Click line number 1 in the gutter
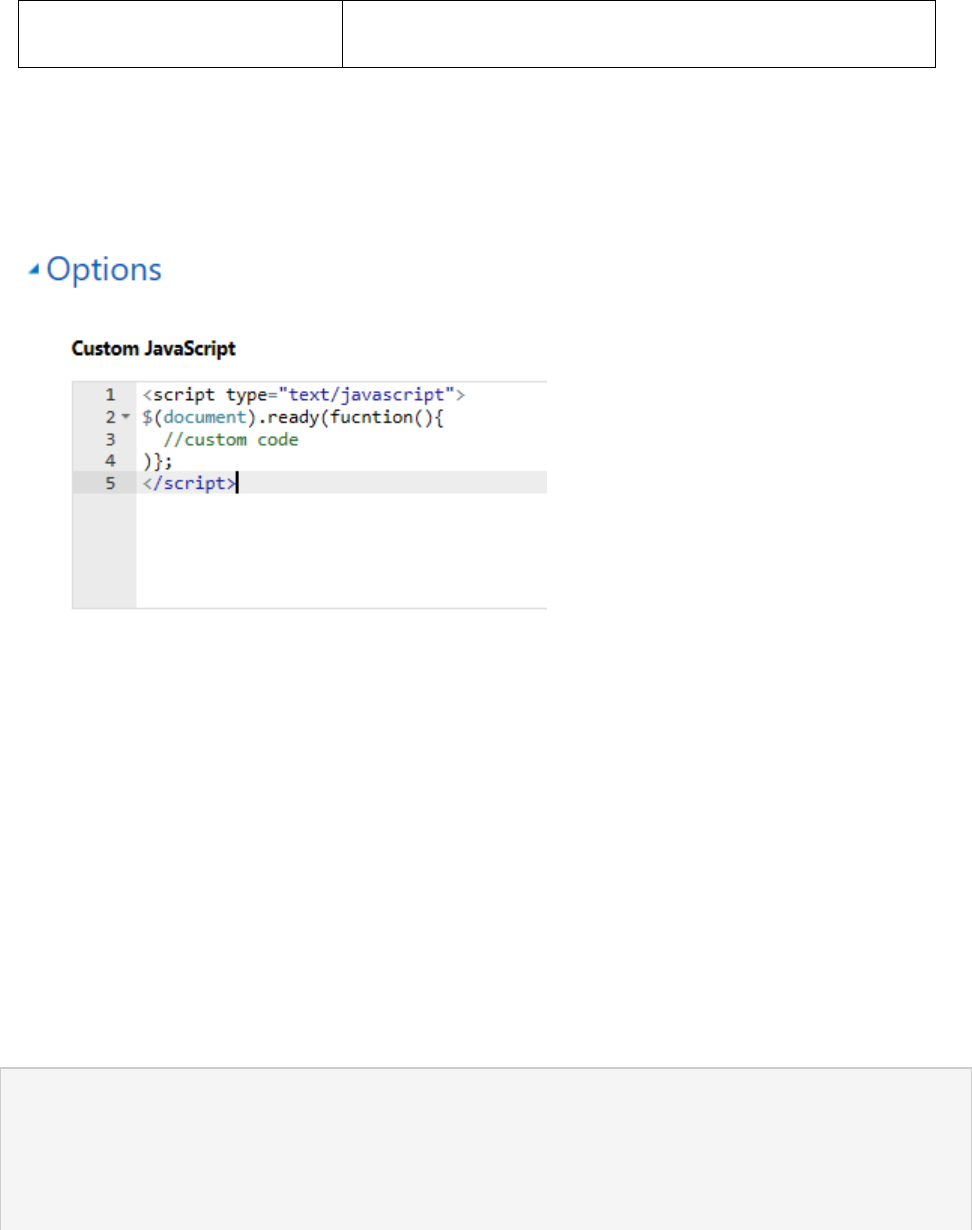Viewport: 972px width, 1230px height. point(110,394)
